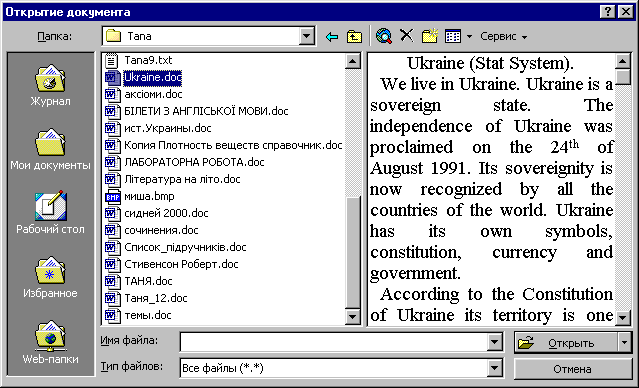Click the Word icon beside темы.doc
Screen dimensions: 639x388
[112, 315]
